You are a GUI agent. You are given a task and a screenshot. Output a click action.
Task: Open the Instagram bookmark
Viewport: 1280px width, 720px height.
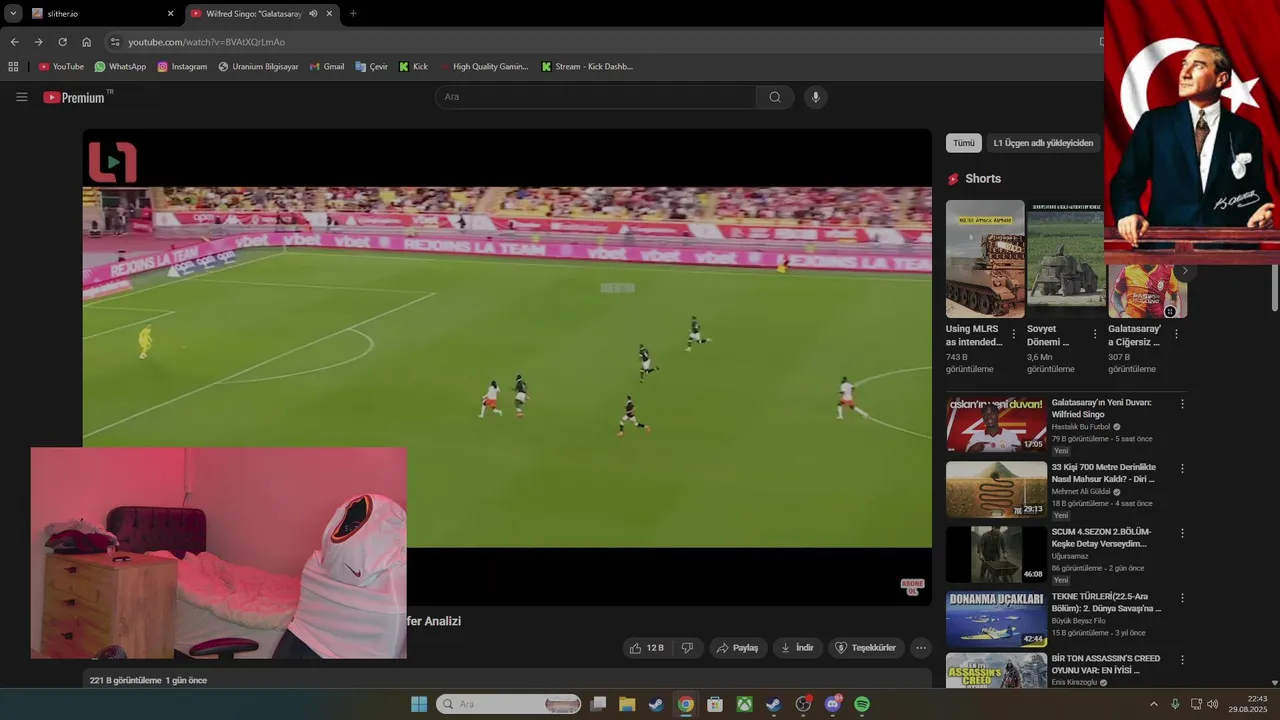point(182,67)
